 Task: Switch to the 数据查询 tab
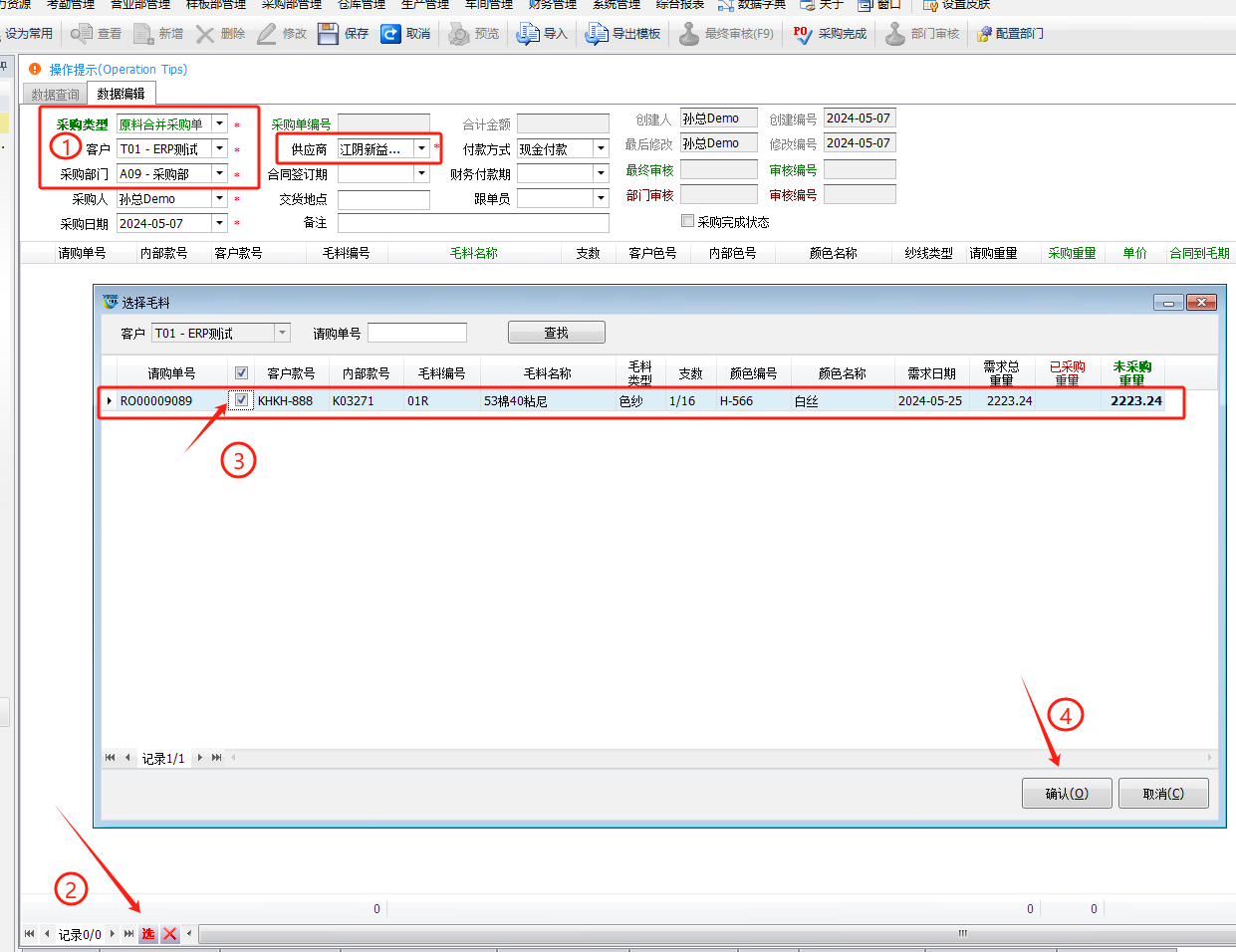pos(55,95)
